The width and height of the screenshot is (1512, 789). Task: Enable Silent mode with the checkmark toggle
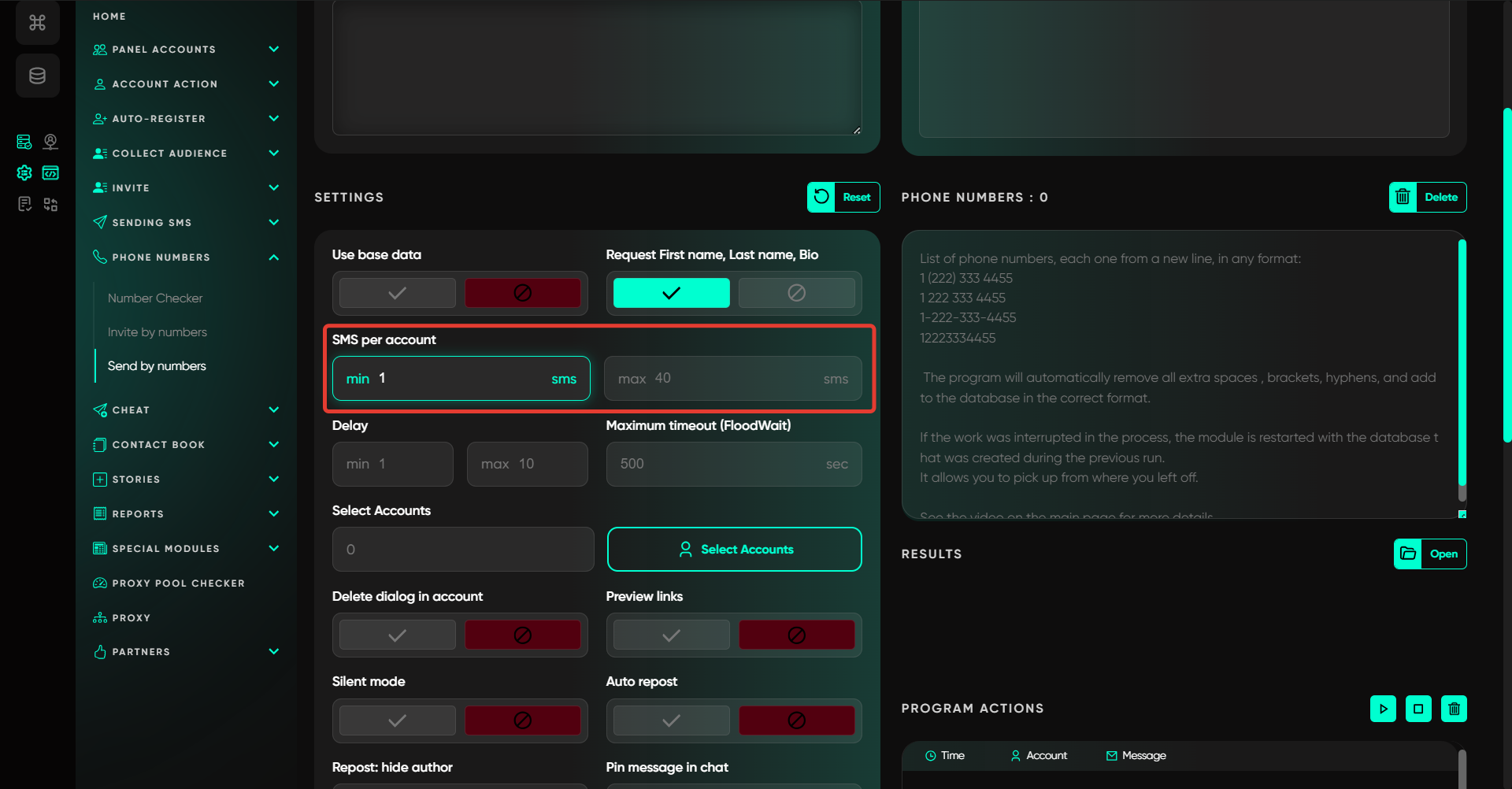[398, 720]
